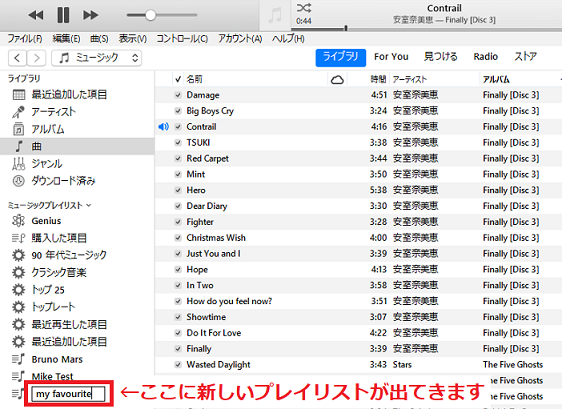Open the ヘルプ(H) menu
The image size is (562, 409).
(x=288, y=38)
